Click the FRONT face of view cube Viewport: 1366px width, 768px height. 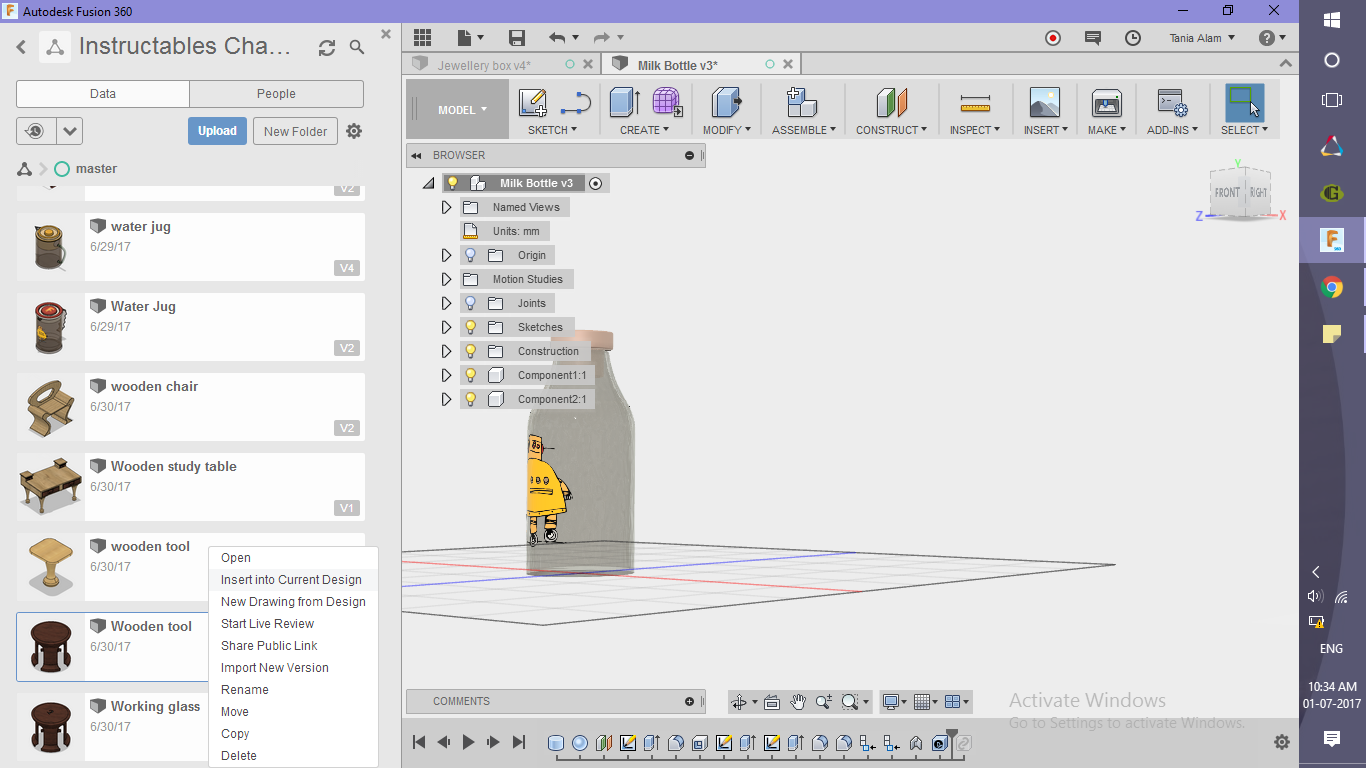click(x=1227, y=192)
